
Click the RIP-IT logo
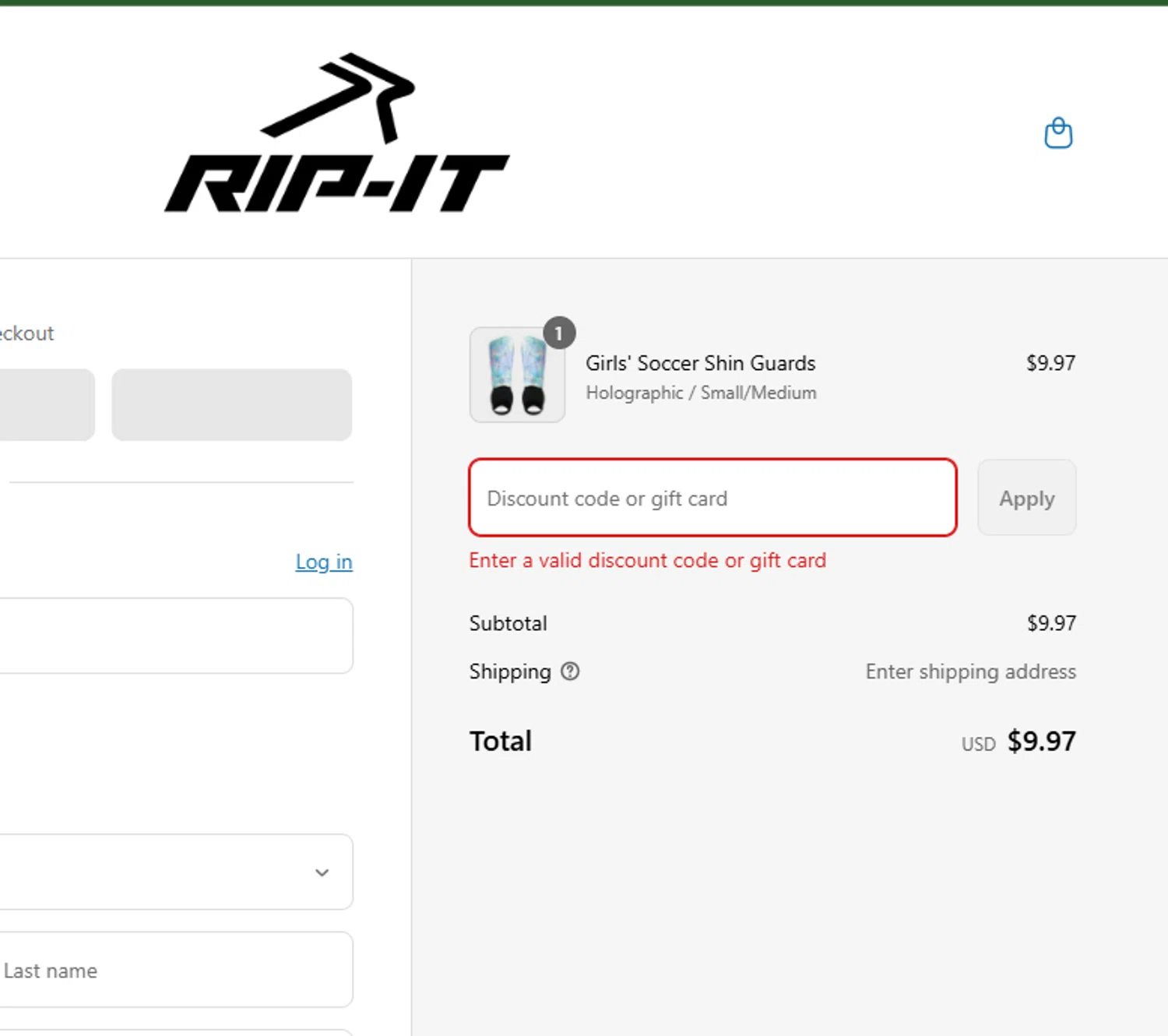[x=336, y=133]
